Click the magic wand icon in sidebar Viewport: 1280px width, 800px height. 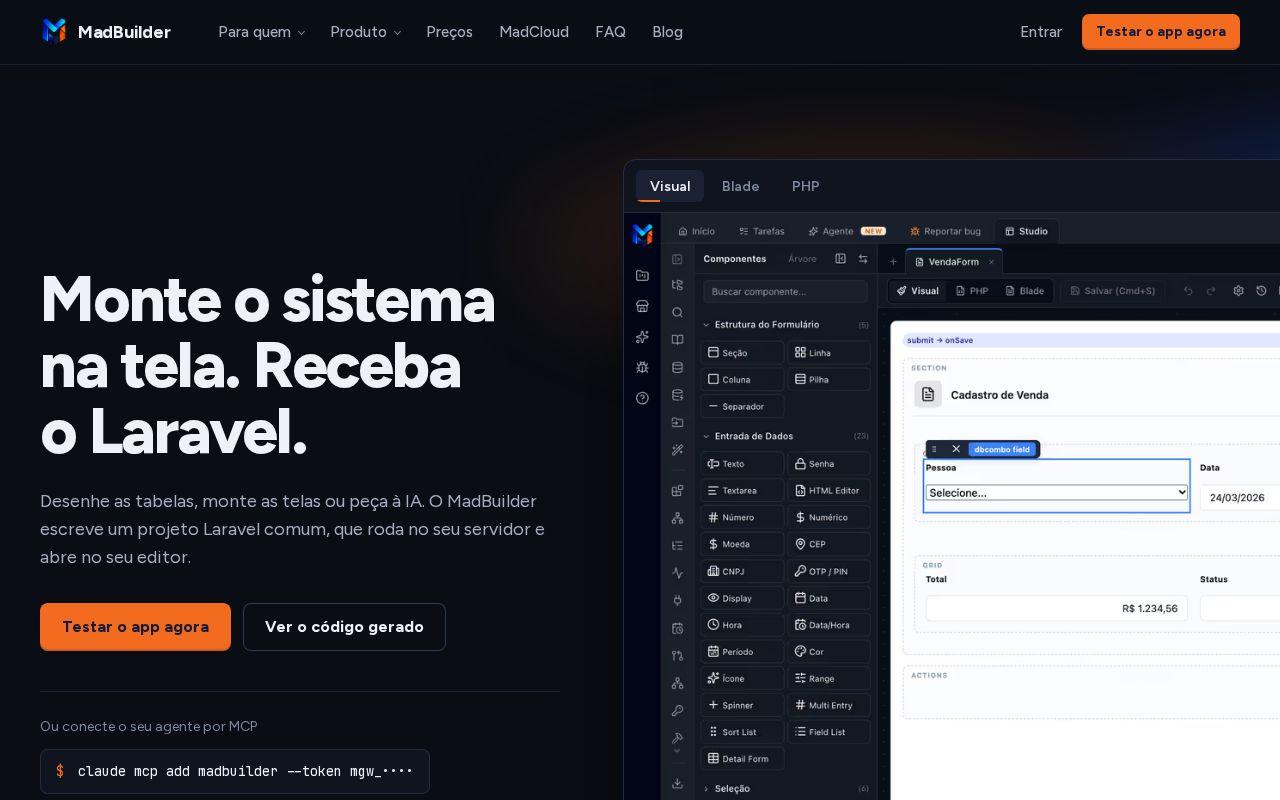(677, 450)
